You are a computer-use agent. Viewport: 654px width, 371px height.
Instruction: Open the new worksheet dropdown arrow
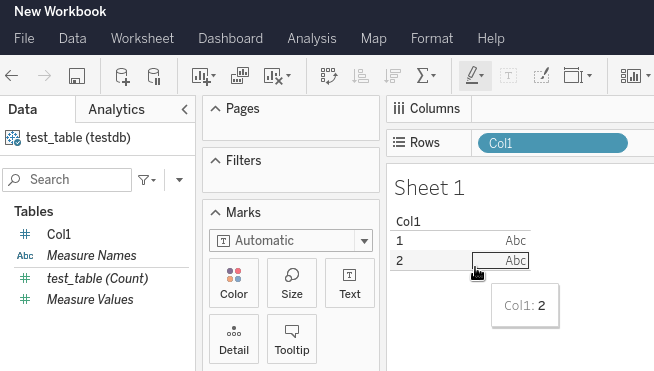[x=214, y=76]
